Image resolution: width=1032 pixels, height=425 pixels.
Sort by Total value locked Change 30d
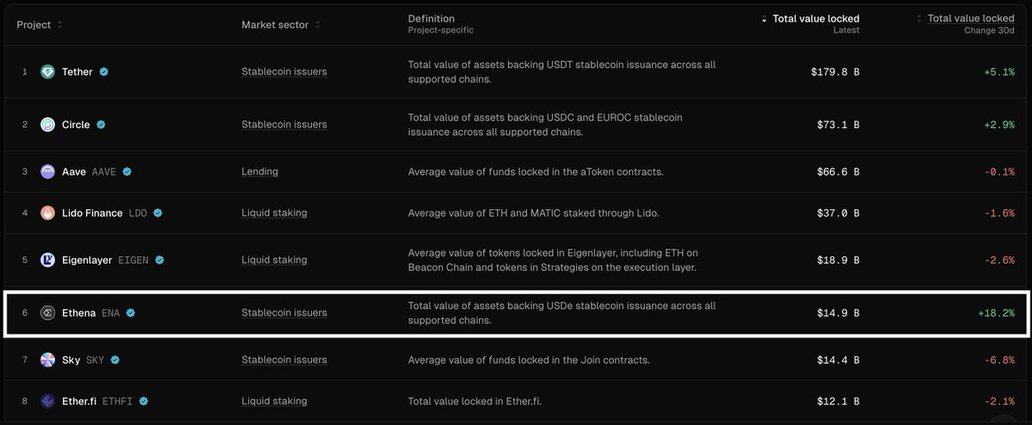pos(920,19)
